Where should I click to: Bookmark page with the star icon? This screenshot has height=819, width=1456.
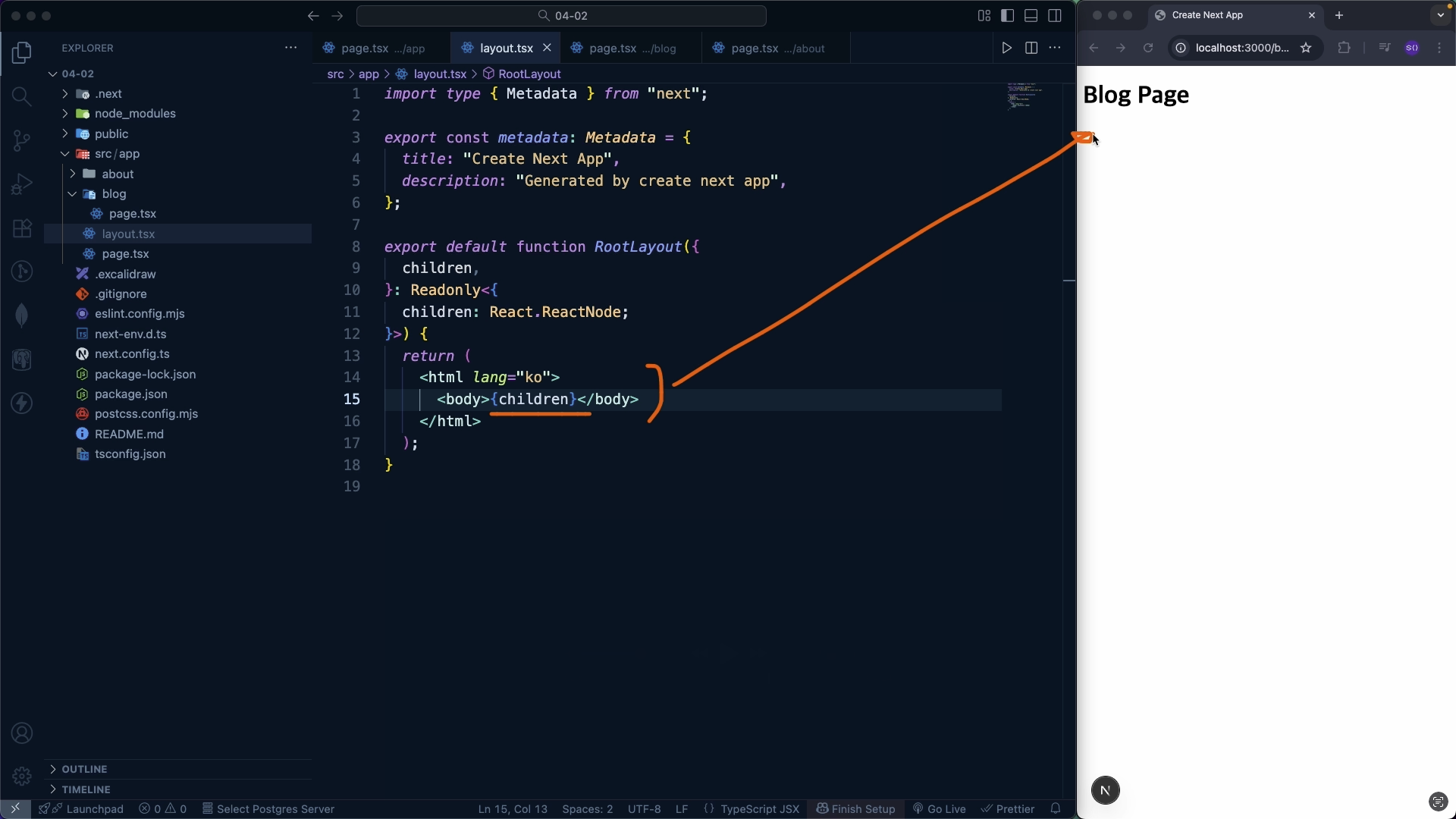[x=1306, y=48]
